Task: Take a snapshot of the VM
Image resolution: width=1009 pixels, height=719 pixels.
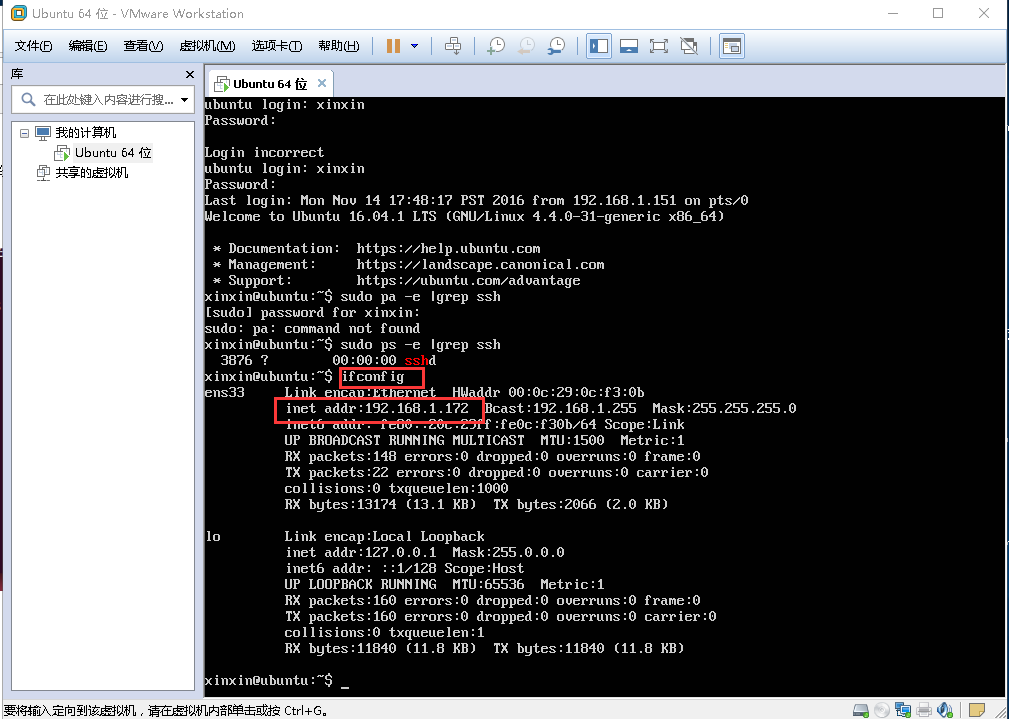Action: click(x=496, y=46)
